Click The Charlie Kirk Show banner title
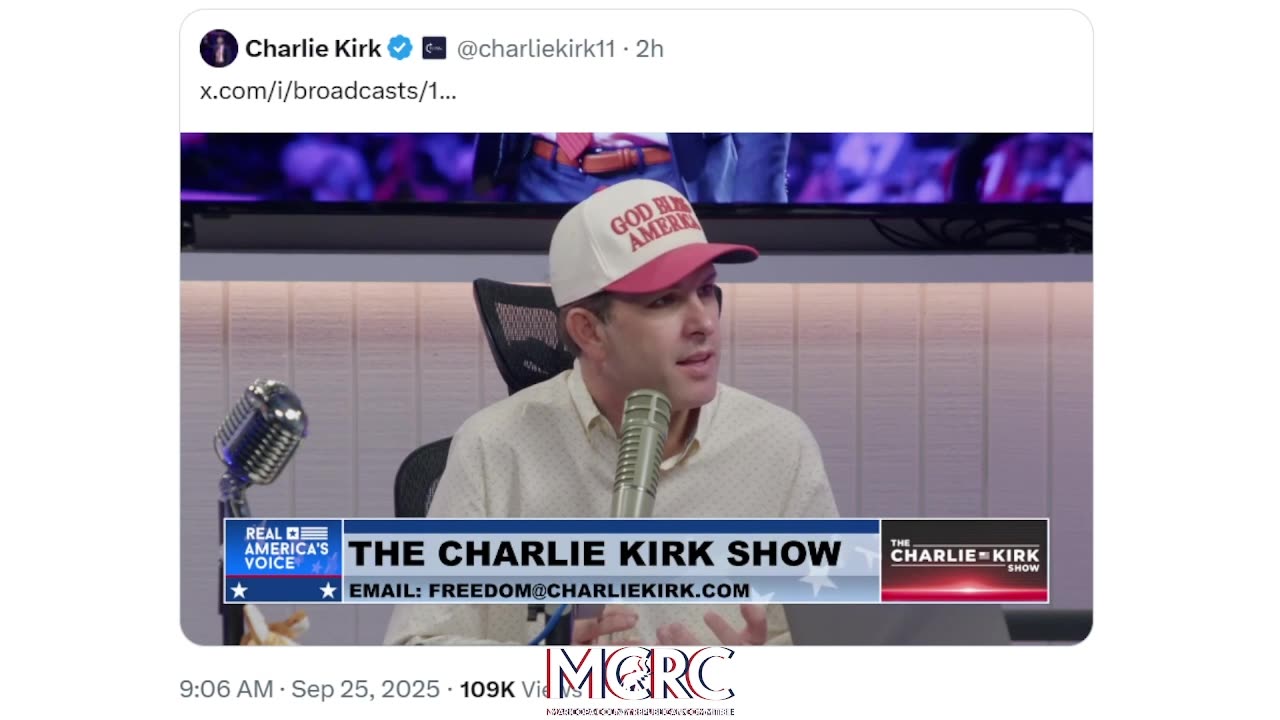The width and height of the screenshot is (1280, 720). pyautogui.click(x=594, y=552)
